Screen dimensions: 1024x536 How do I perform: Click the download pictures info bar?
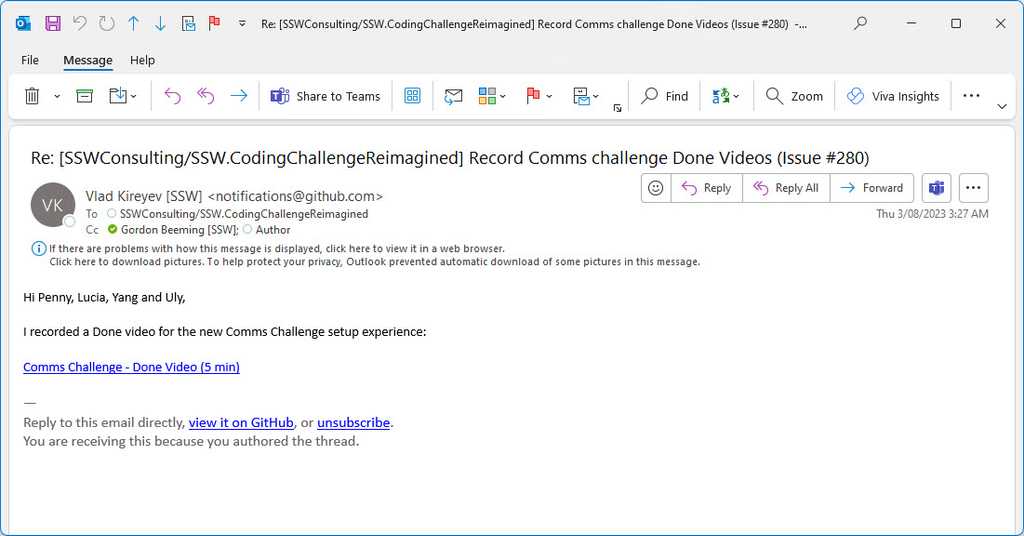click(x=374, y=262)
